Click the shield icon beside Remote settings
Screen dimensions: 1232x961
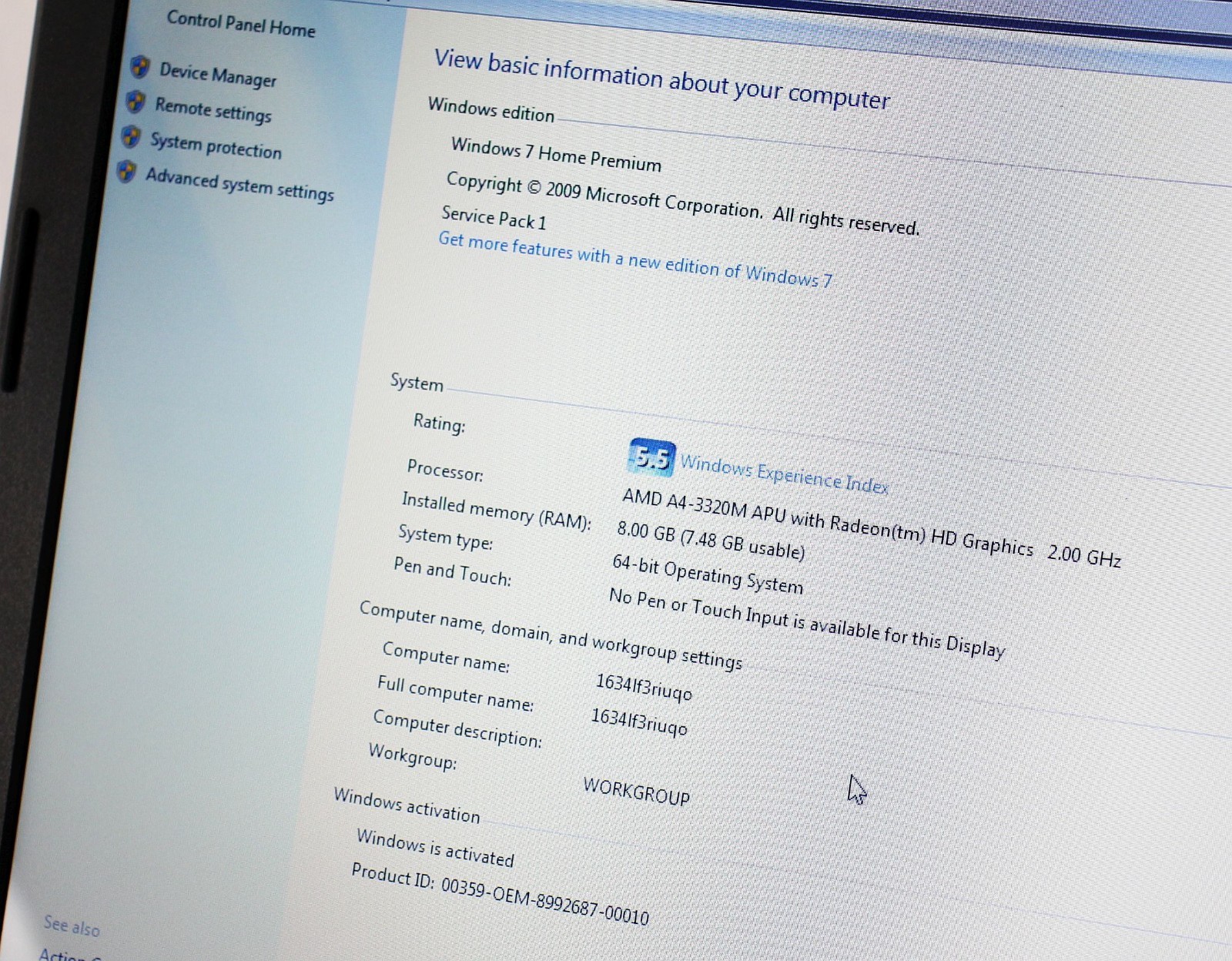(136, 102)
